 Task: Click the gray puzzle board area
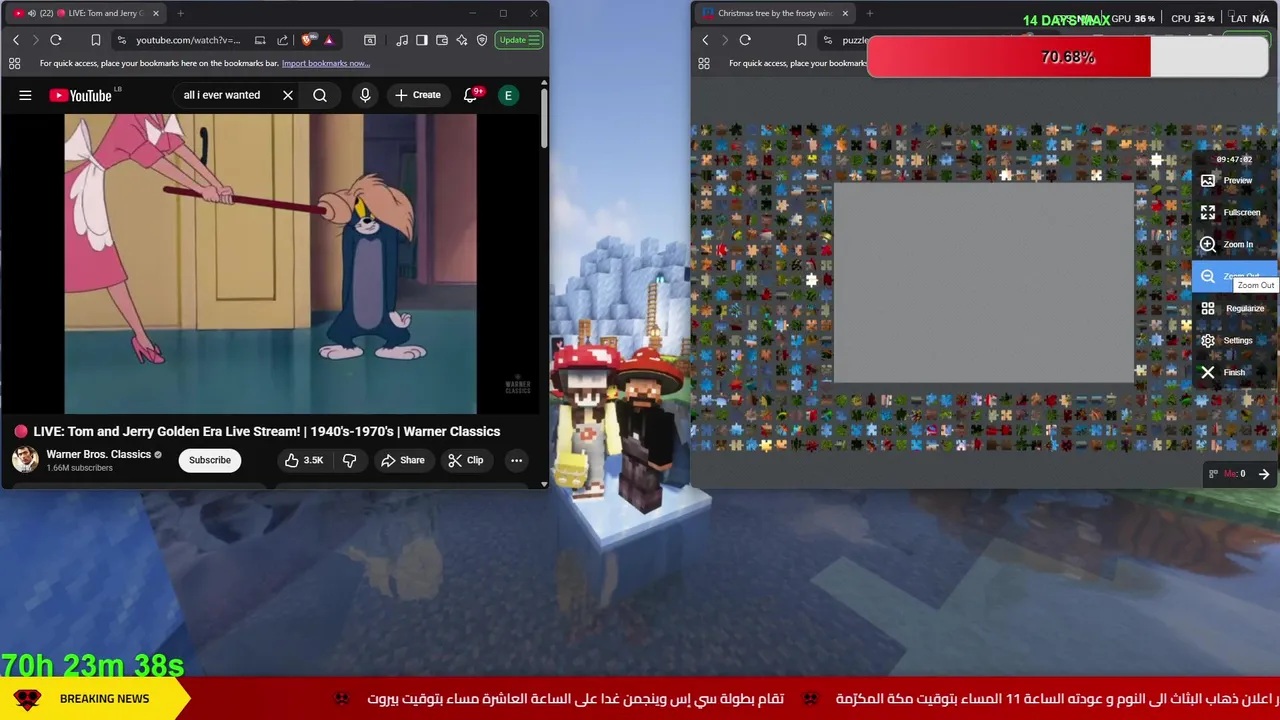coord(984,283)
